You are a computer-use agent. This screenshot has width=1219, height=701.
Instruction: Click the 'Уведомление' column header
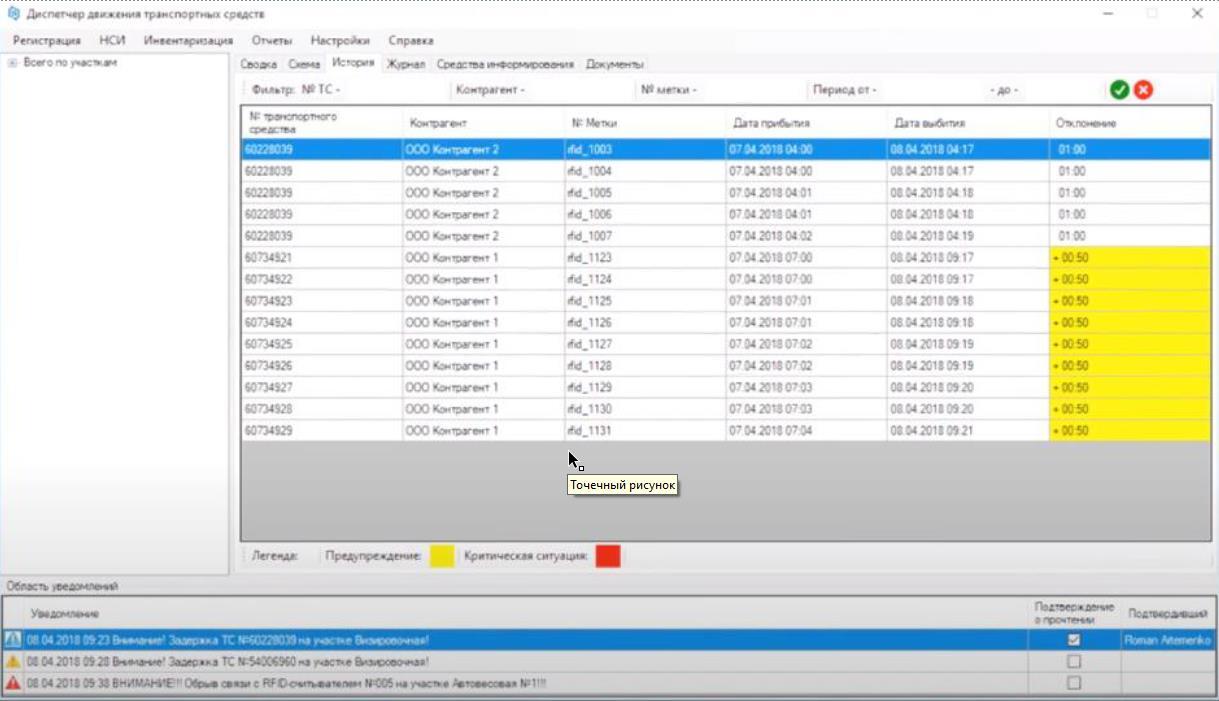tap(524, 612)
